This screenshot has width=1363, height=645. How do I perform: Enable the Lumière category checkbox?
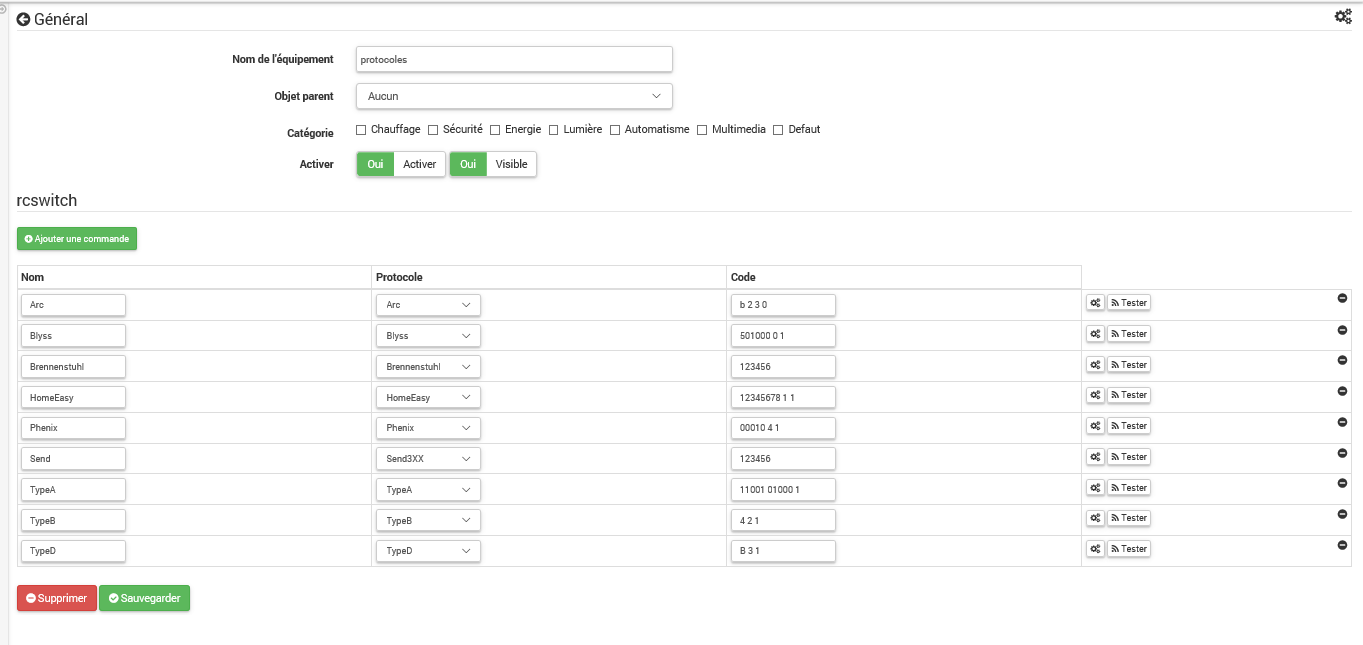(554, 130)
